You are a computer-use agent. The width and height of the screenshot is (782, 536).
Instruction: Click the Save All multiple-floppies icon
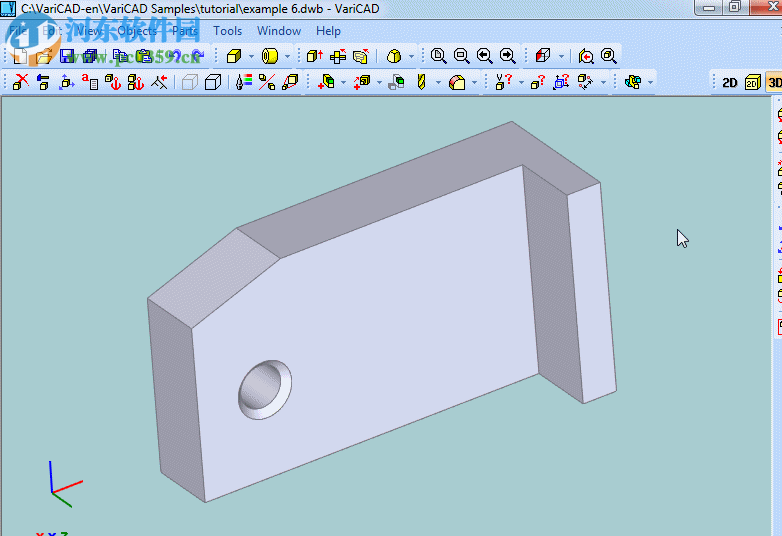coord(90,56)
